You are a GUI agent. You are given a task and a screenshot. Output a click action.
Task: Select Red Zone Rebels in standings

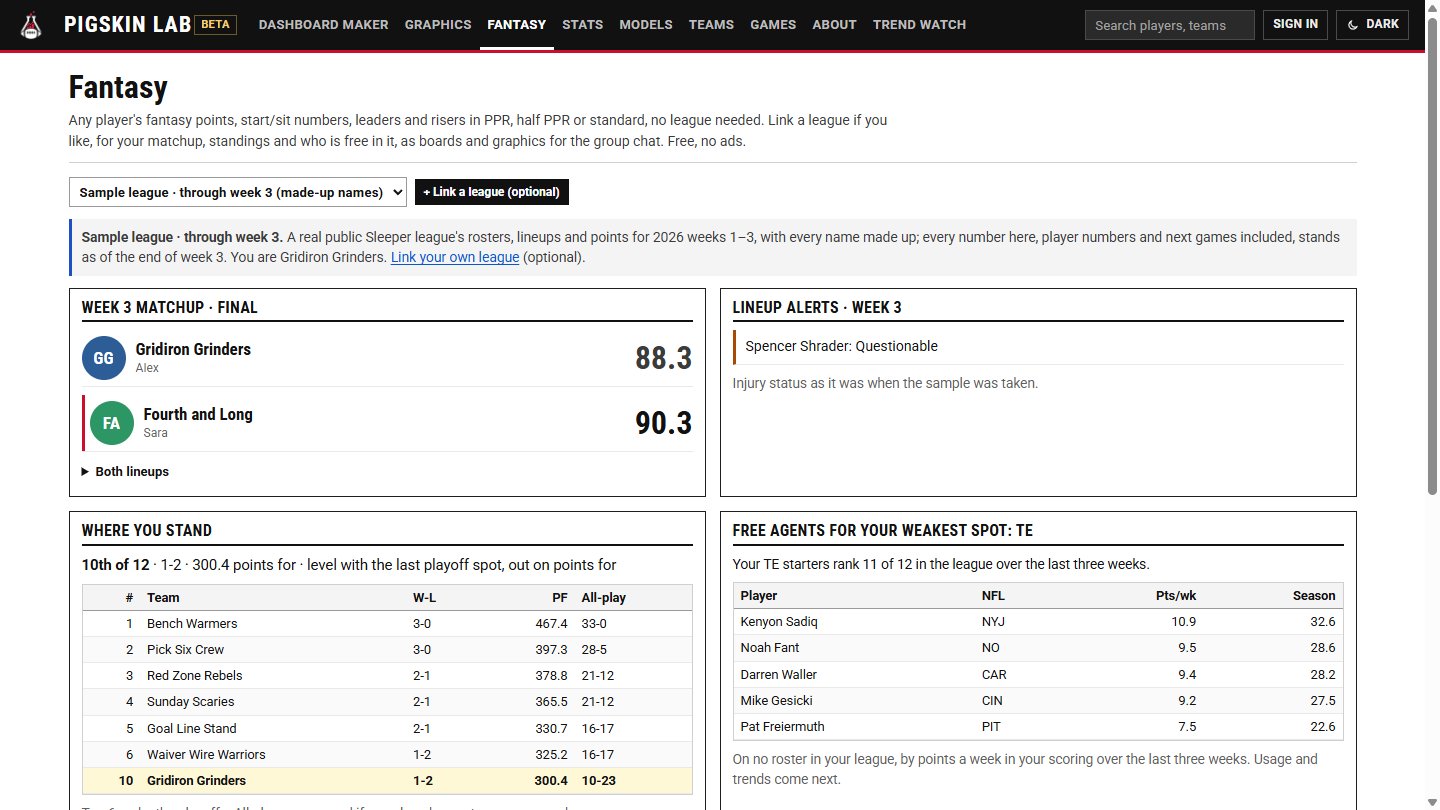pos(194,676)
